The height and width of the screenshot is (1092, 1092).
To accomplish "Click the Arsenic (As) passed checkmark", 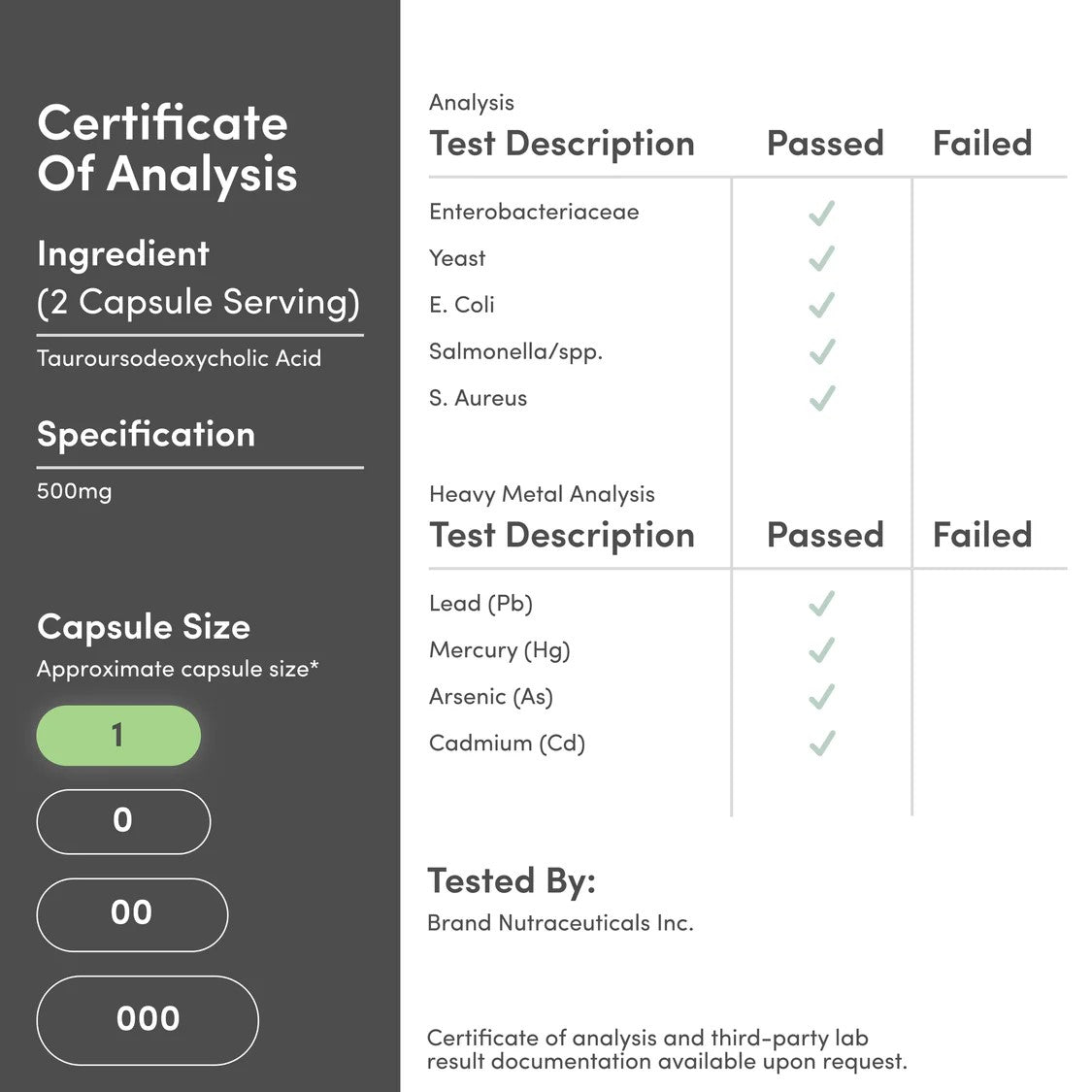I will (821, 696).
